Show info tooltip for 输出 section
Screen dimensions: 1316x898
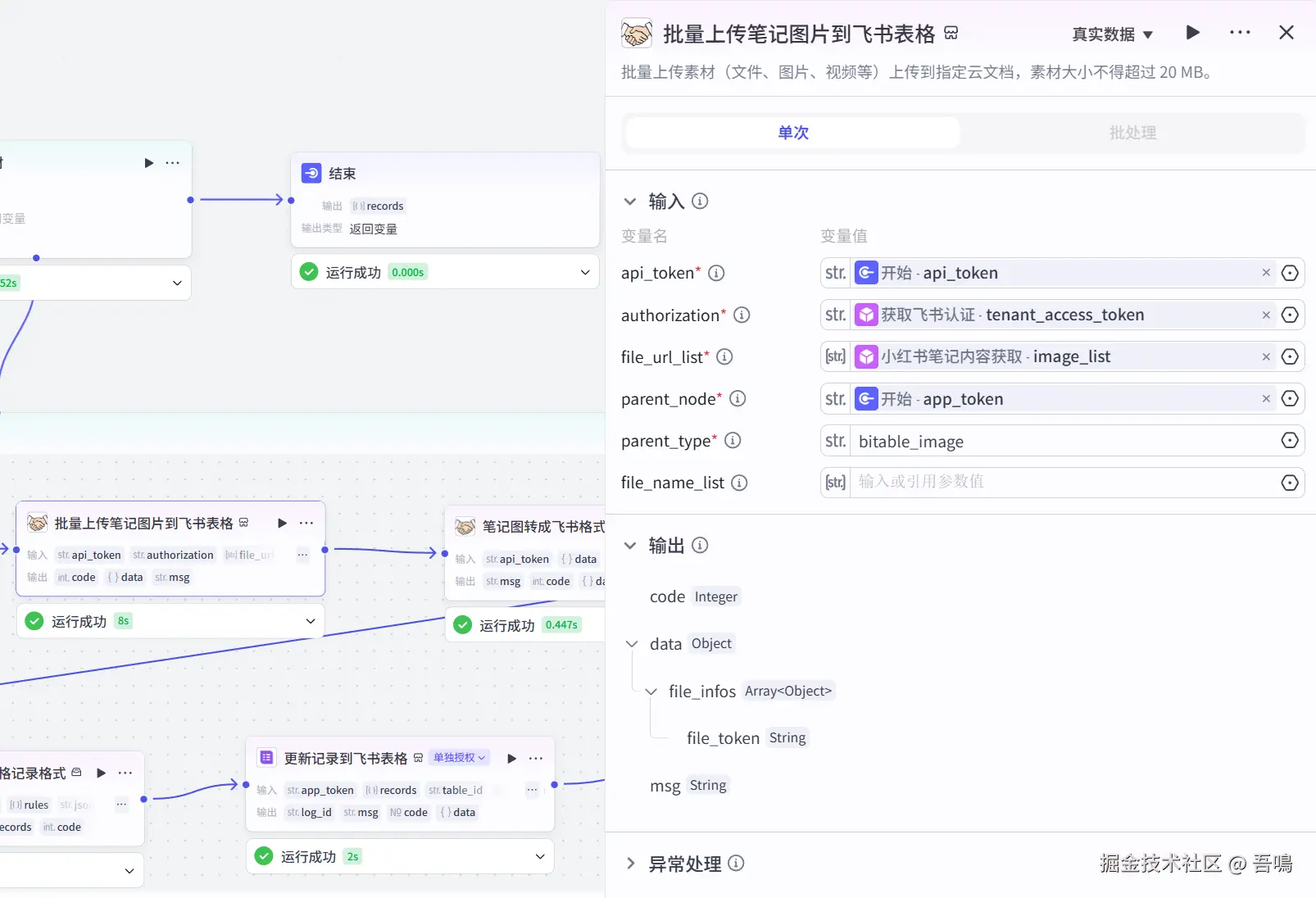(700, 546)
